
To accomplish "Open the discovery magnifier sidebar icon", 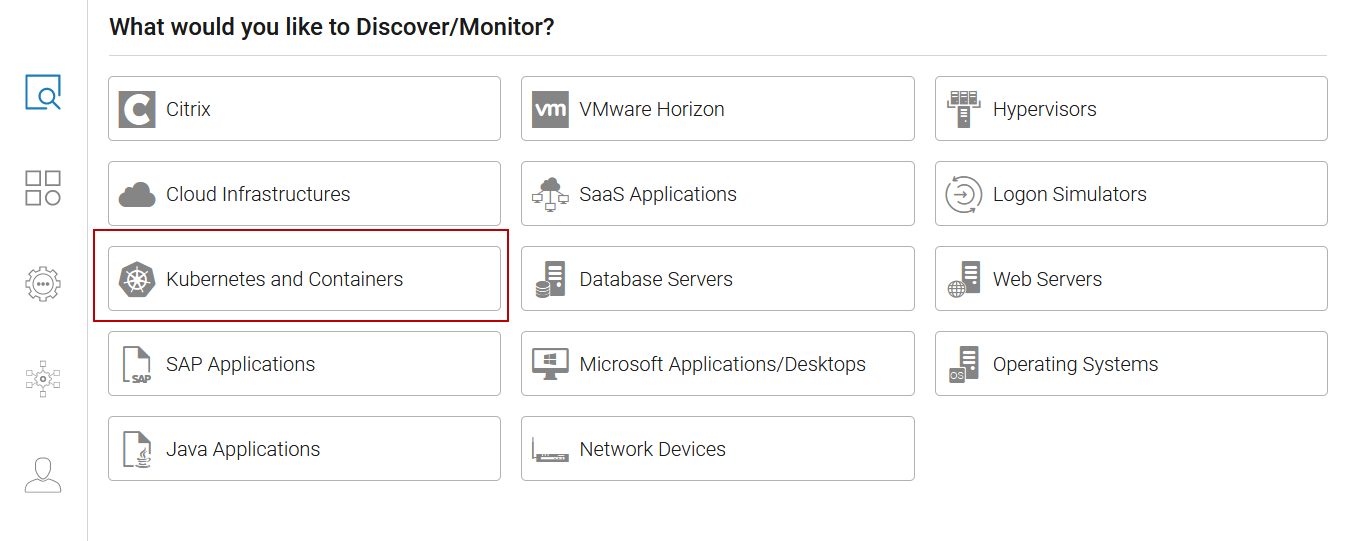I will [43, 92].
